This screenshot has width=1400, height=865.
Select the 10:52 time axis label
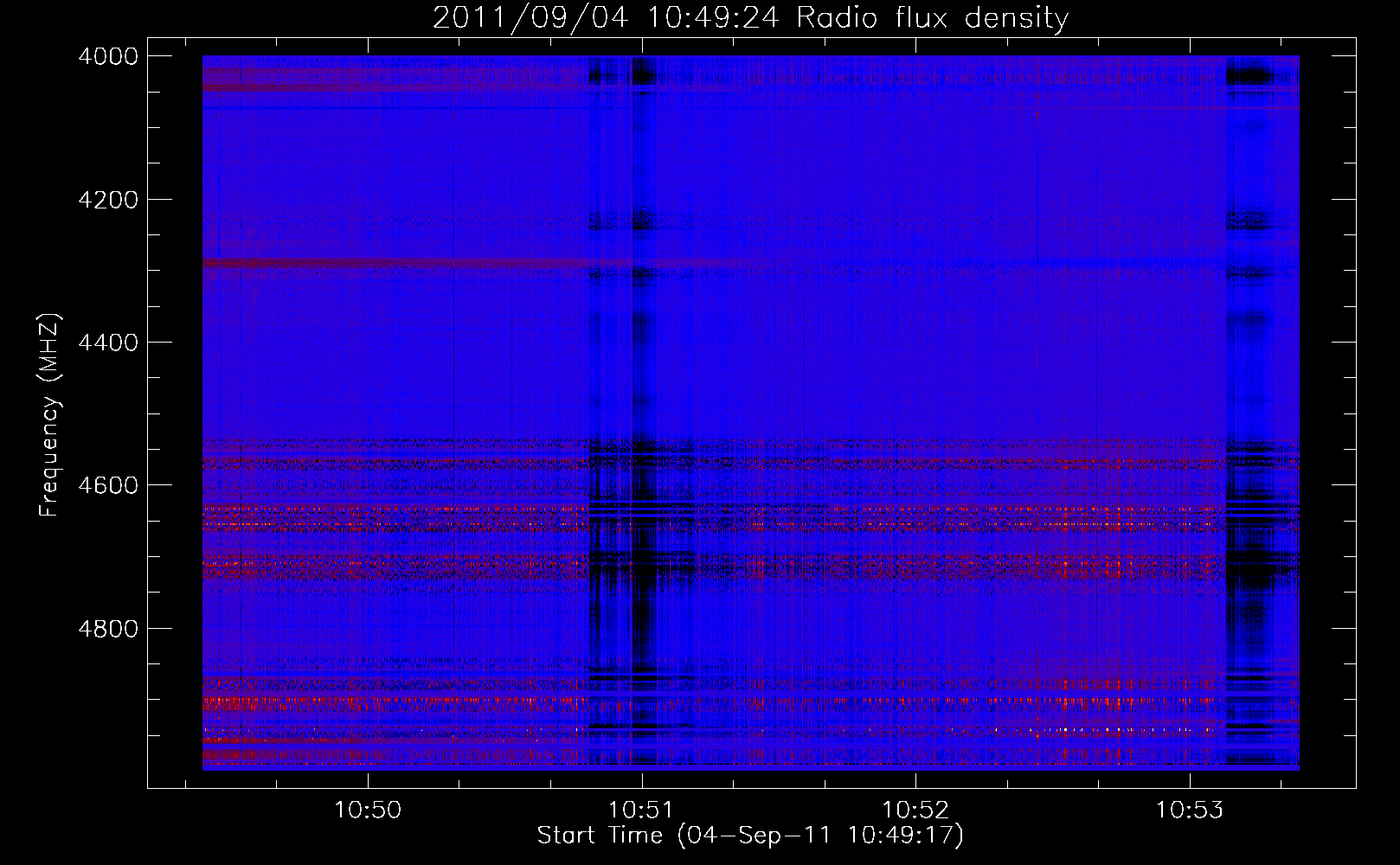click(x=915, y=811)
